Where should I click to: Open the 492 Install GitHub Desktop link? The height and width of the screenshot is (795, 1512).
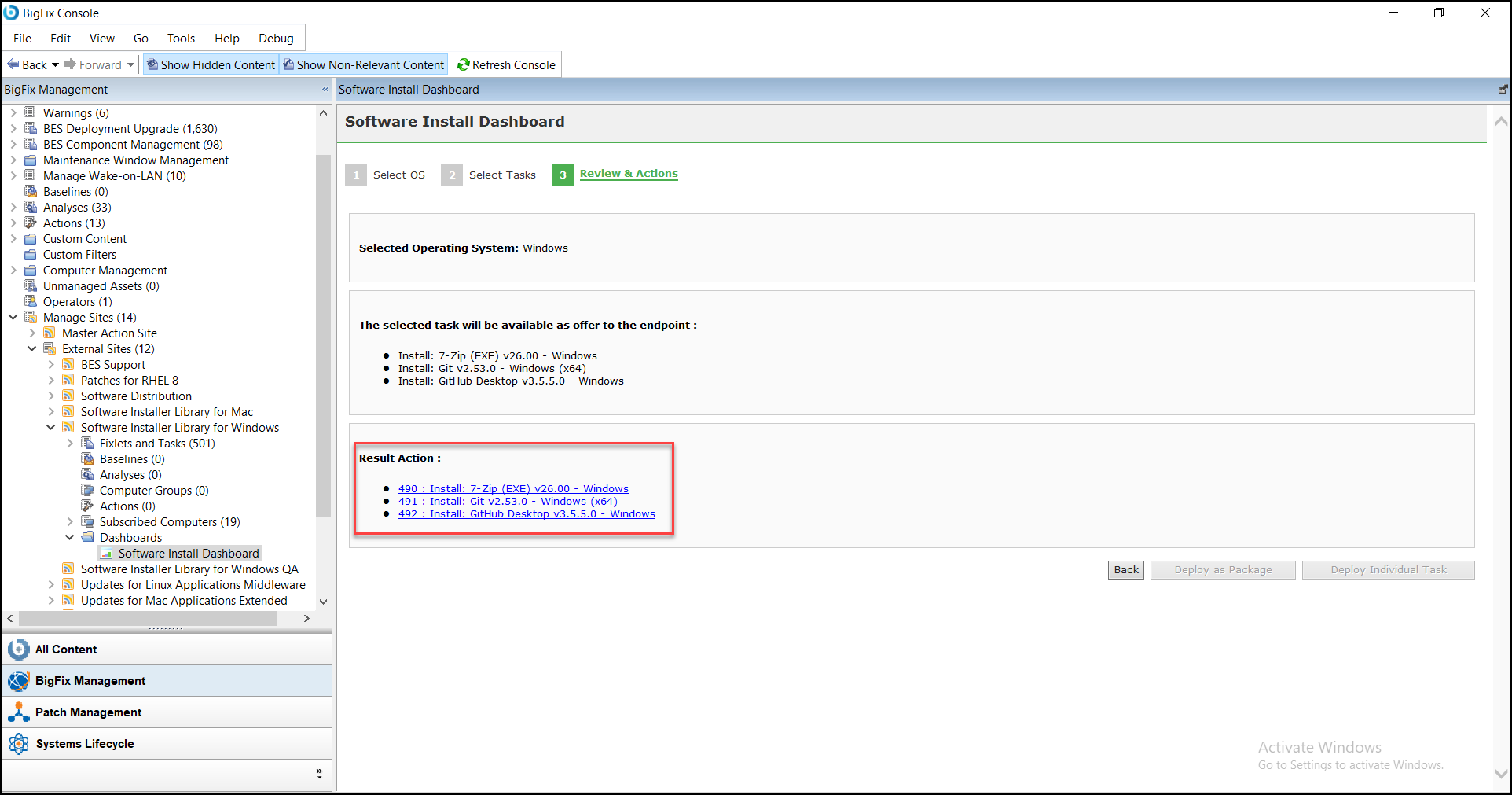pyautogui.click(x=527, y=513)
